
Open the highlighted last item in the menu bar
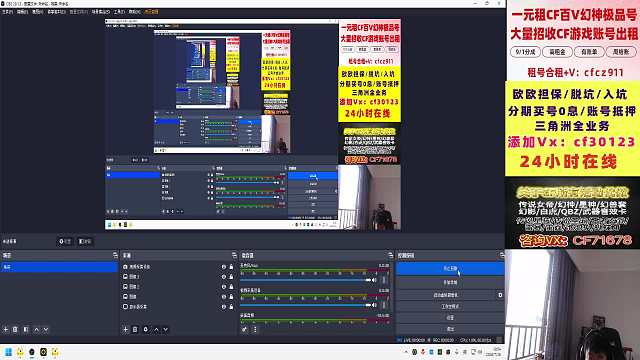(151, 12)
